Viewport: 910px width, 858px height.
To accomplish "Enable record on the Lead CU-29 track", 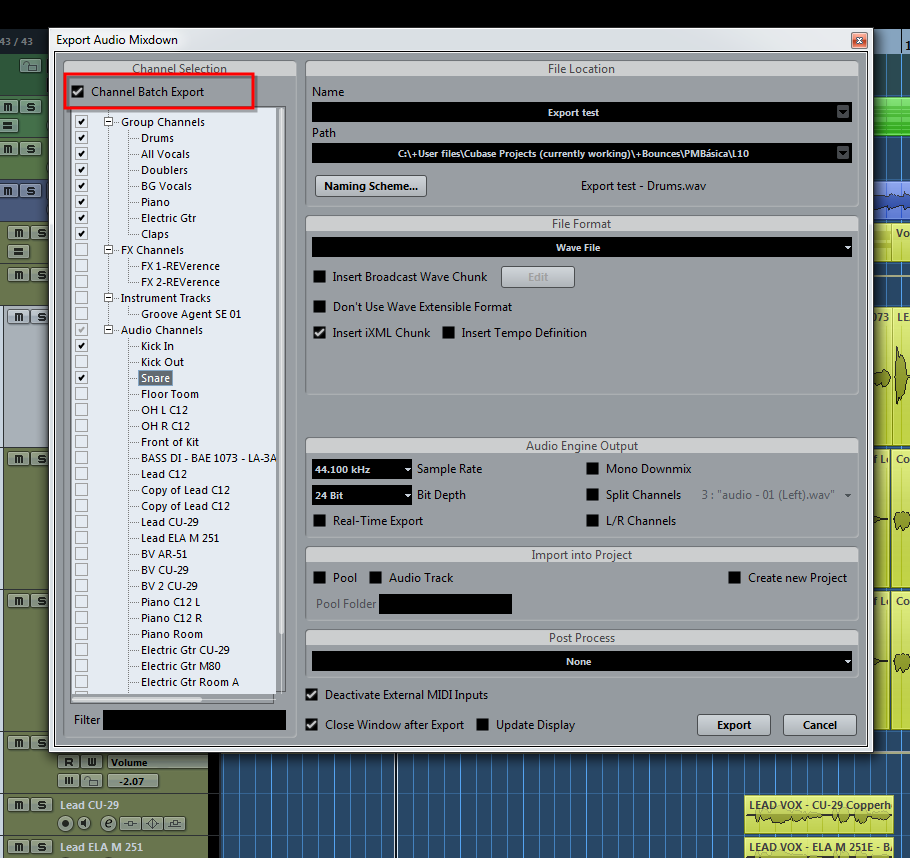I will click(x=66, y=823).
